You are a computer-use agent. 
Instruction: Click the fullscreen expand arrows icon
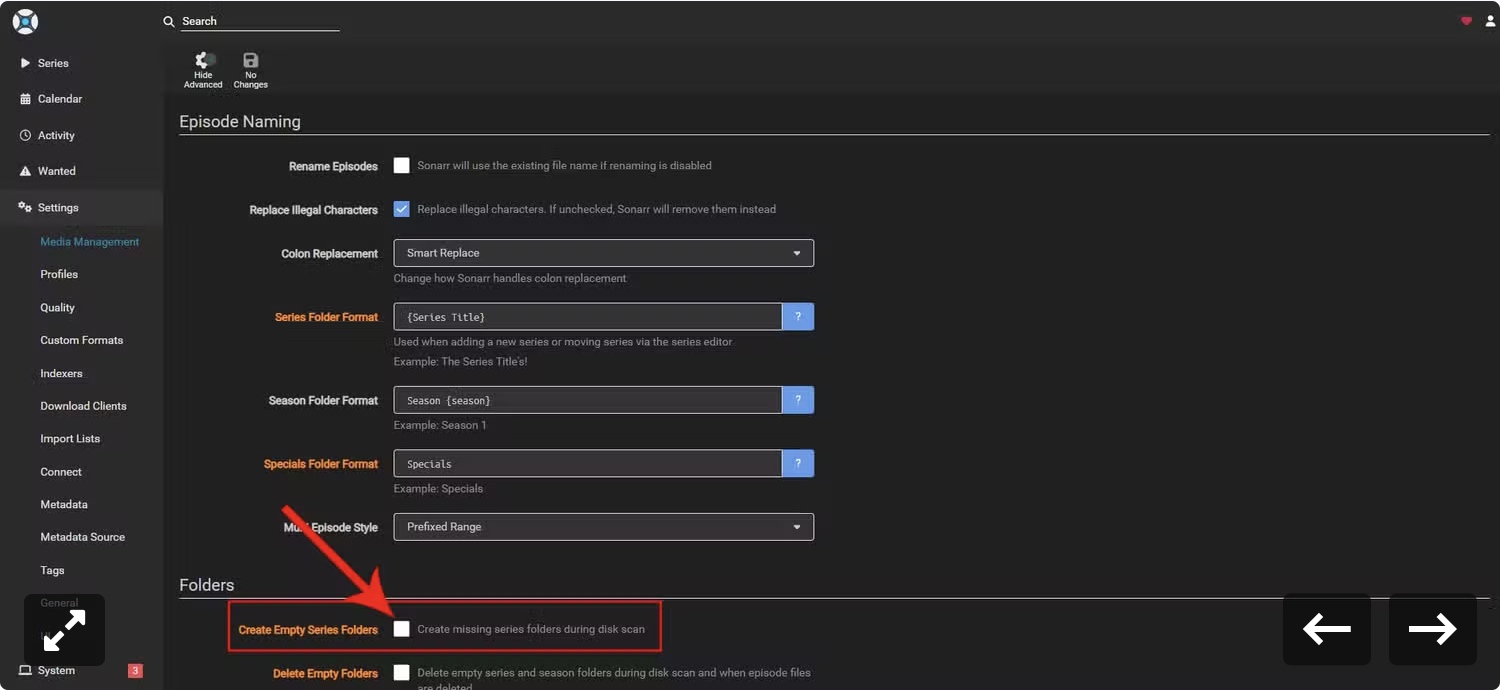coord(65,630)
